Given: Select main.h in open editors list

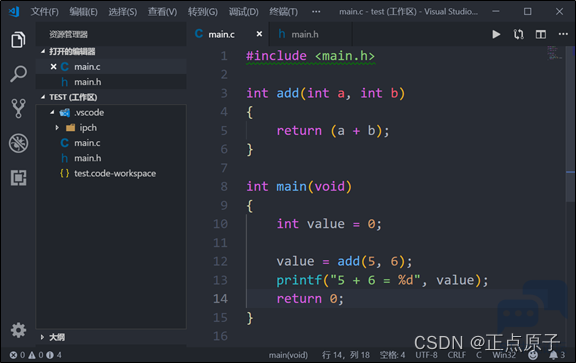Looking at the screenshot, I should tap(111, 82).
